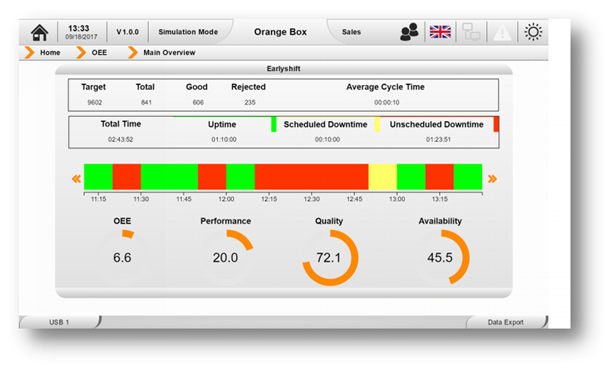Screen dimensions: 613x371
Task: Click the green Uptime color indicator
Action: pyautogui.click(x=274, y=124)
